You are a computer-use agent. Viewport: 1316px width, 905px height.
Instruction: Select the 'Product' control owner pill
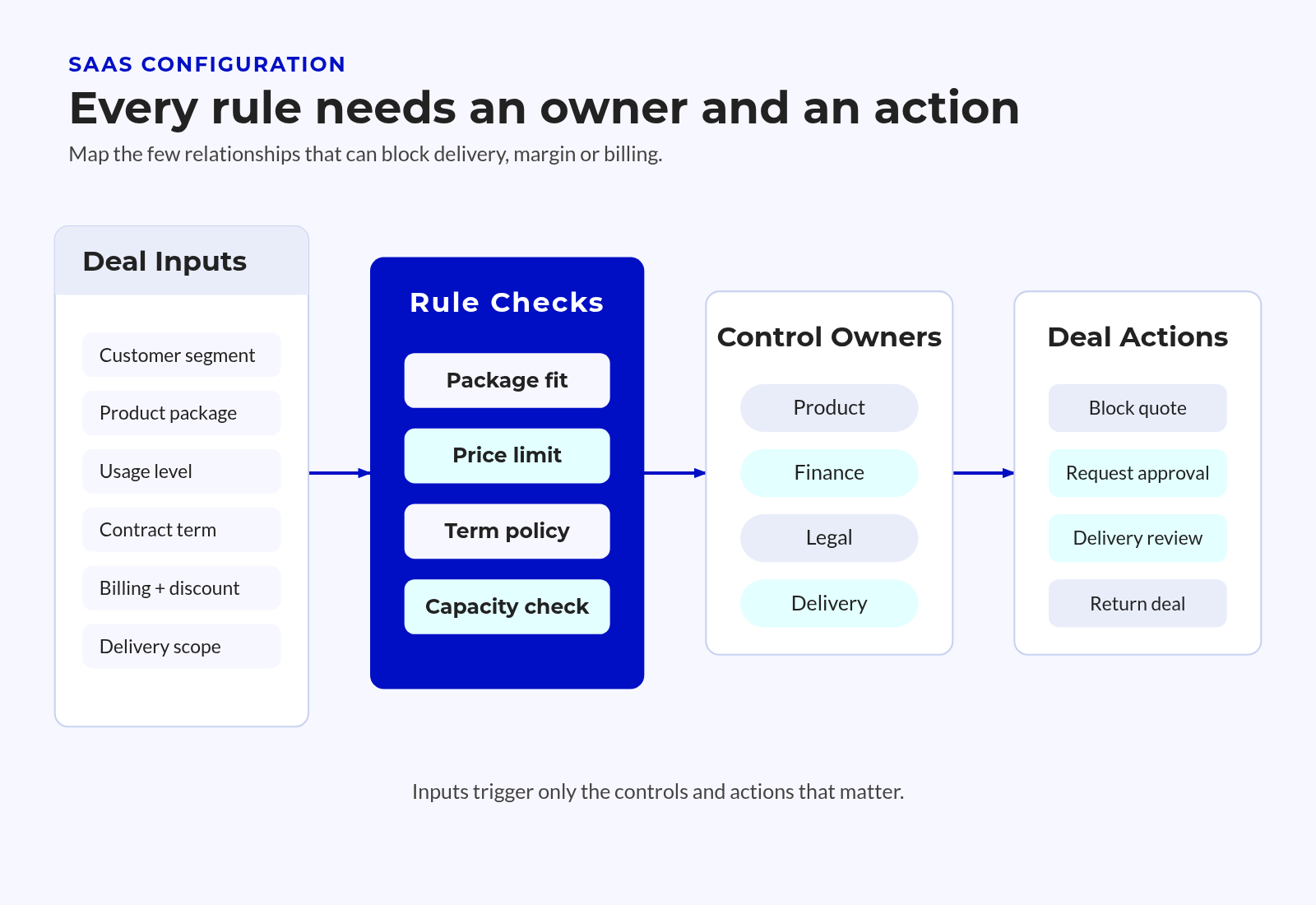tap(829, 408)
